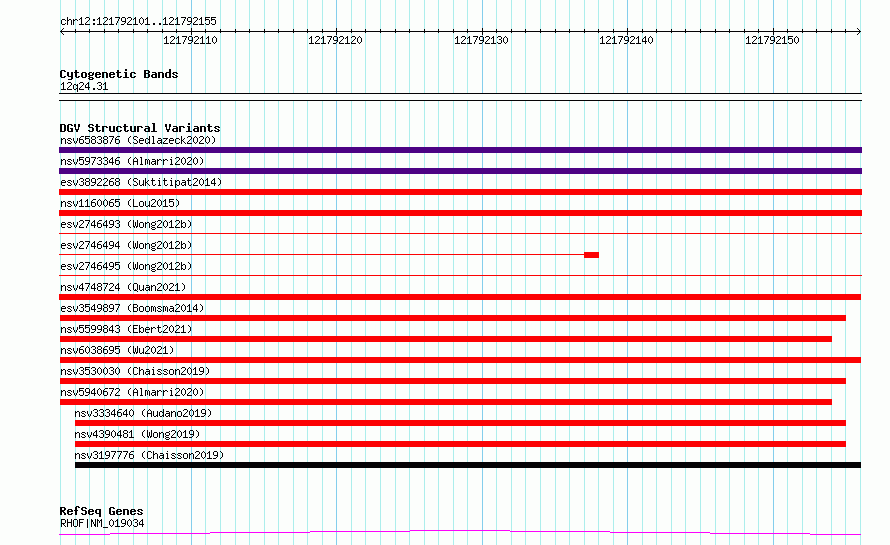
Task: Open the RHOF|NM_019034 gene label
Action: 102,523
